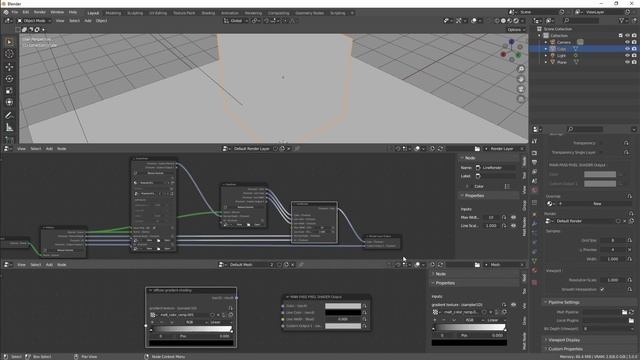Toggle Smooth Interpolation checkbox
This screenshot has width=640, height=360.
pos(602,289)
